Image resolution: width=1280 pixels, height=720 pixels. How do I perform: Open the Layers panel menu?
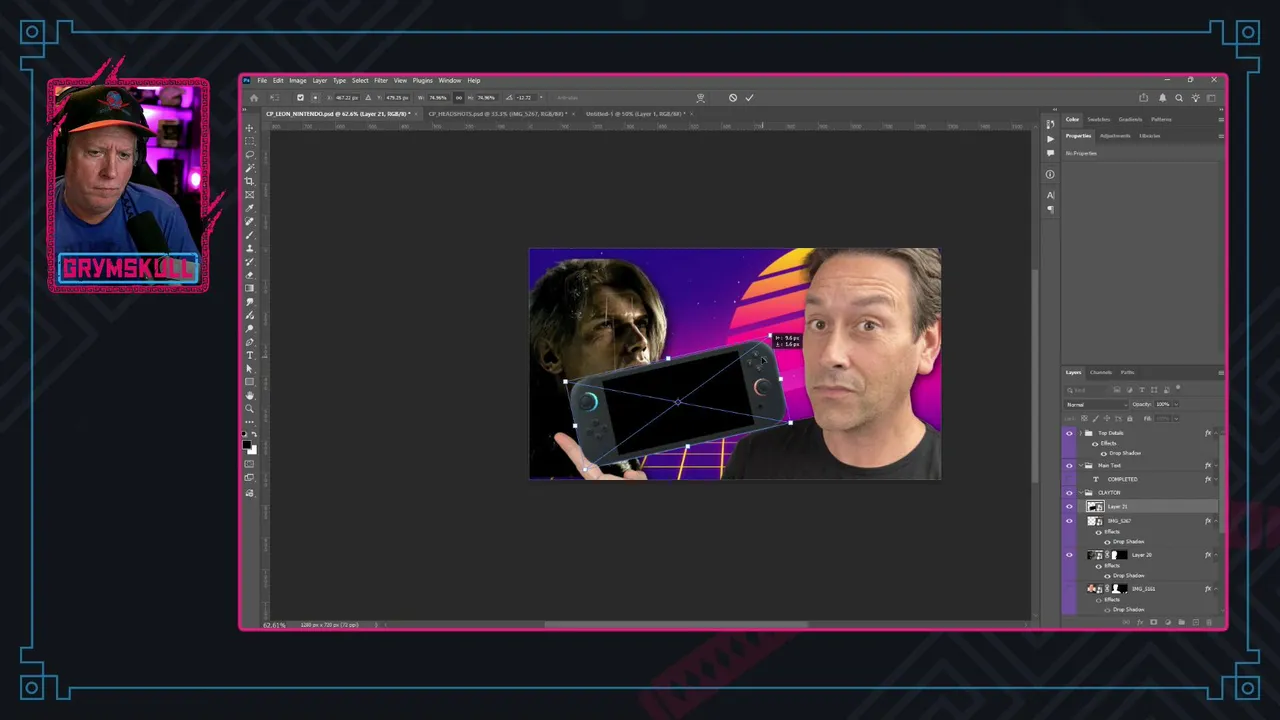pos(1221,372)
